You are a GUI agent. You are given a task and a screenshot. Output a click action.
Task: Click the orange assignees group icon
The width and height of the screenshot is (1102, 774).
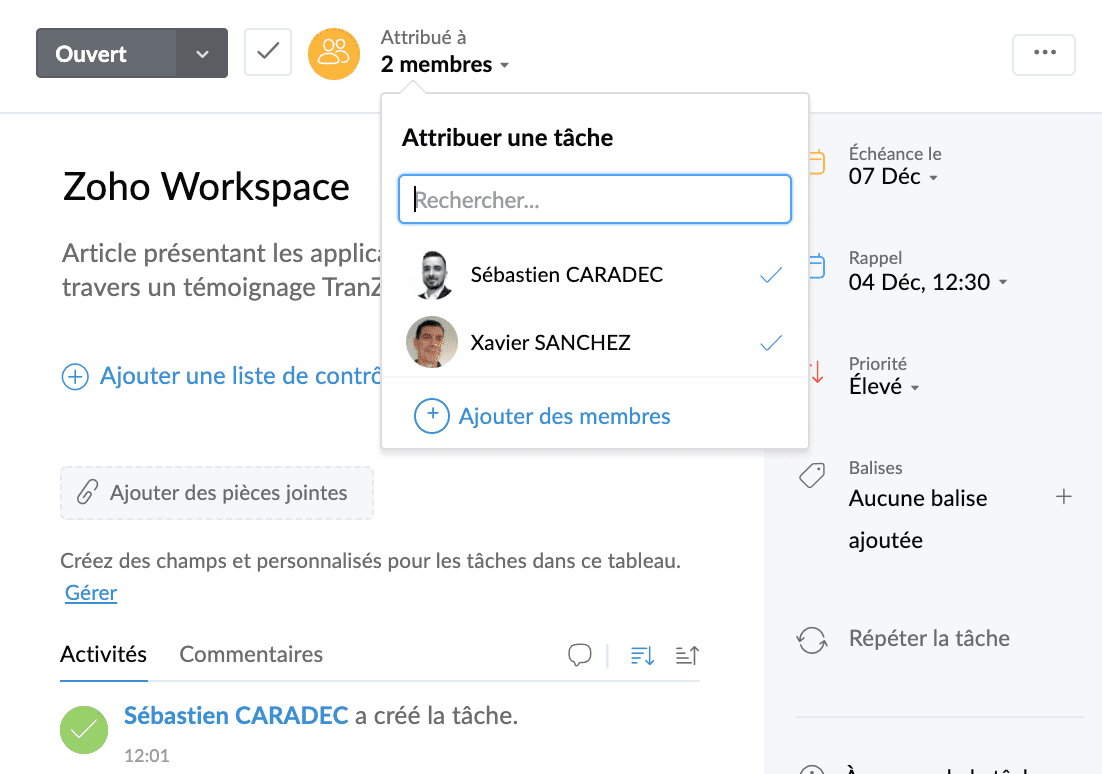(x=334, y=54)
